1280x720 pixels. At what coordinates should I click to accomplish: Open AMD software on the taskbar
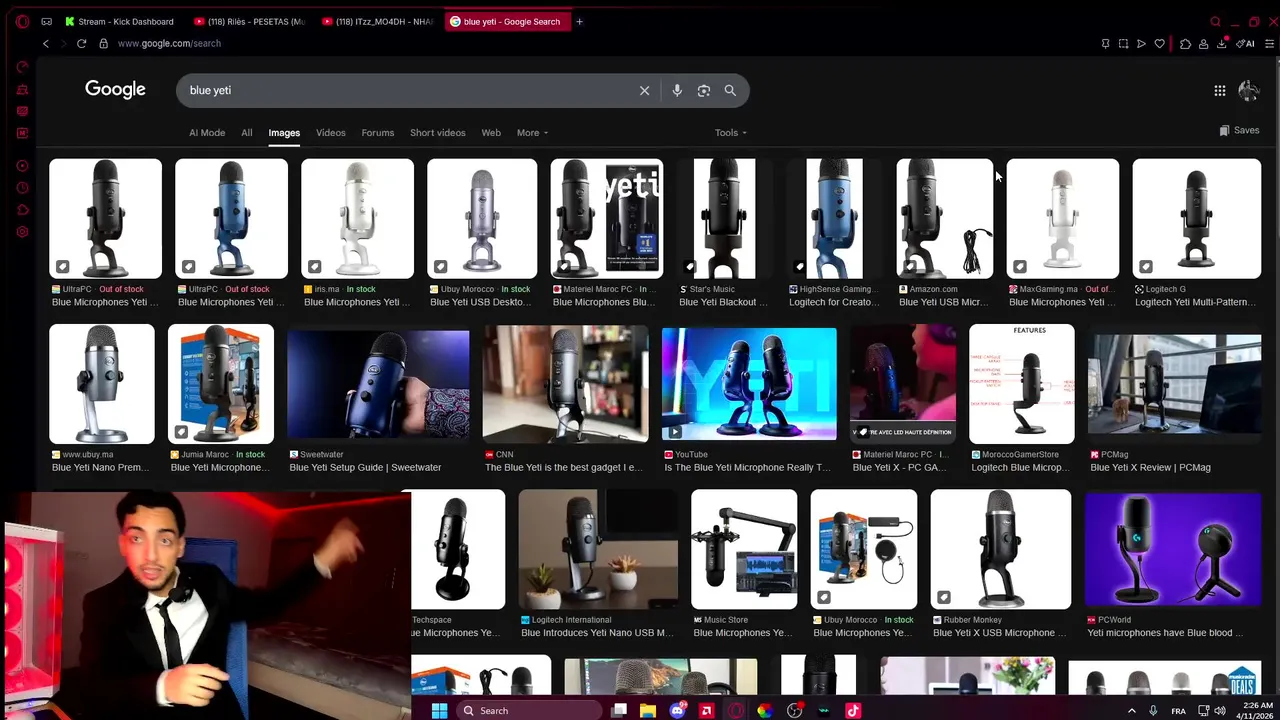(x=707, y=711)
